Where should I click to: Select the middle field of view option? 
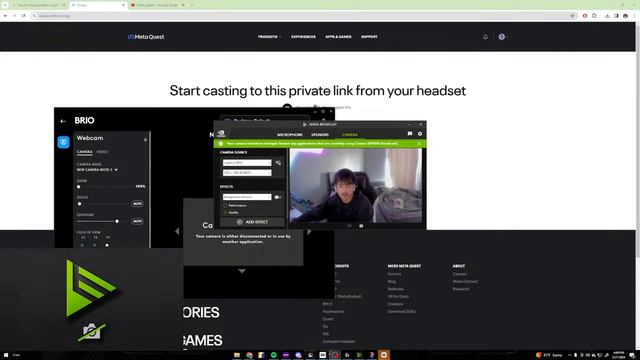[x=95, y=245]
